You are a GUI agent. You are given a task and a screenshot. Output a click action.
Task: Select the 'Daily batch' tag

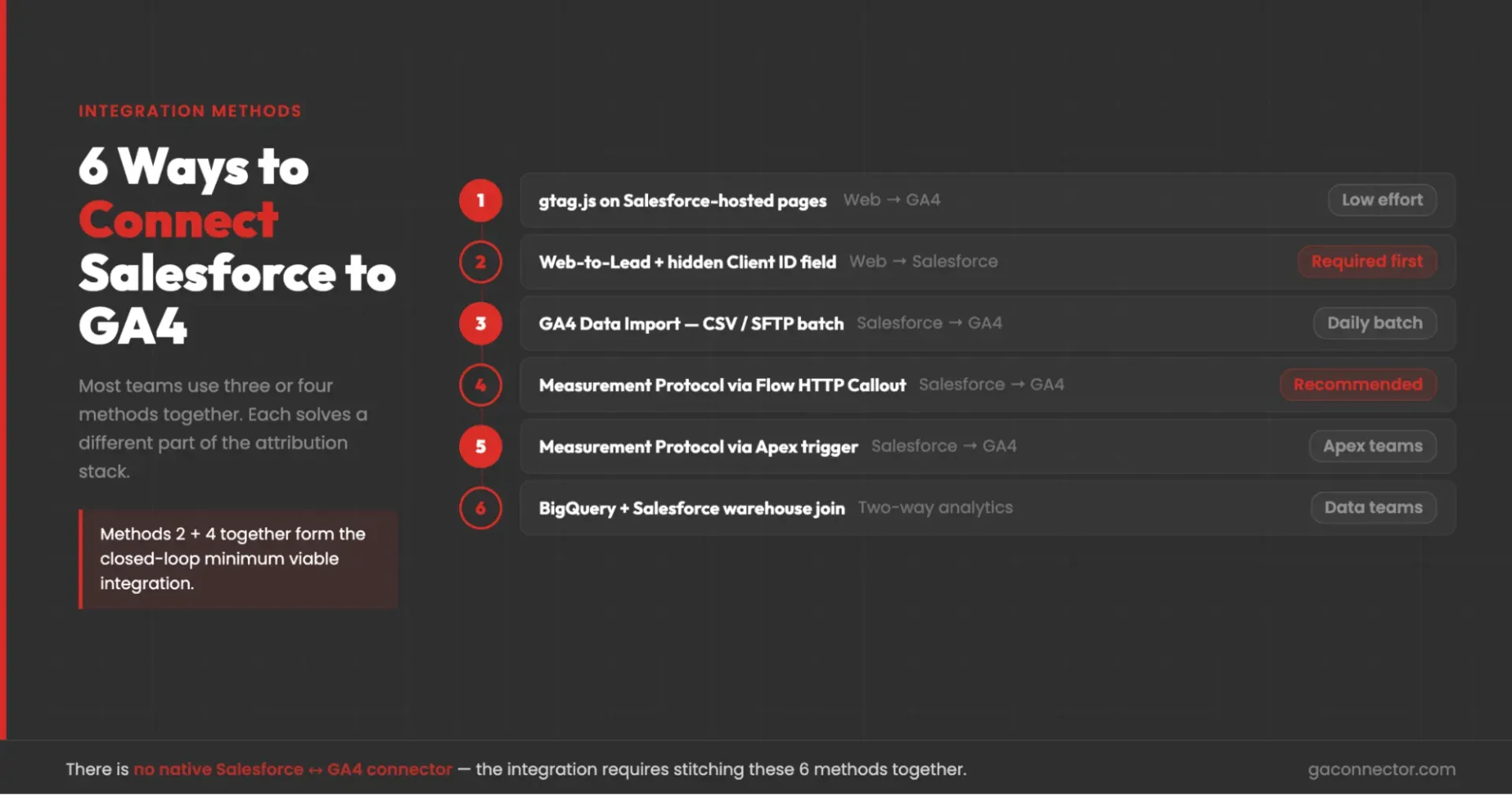[1375, 323]
